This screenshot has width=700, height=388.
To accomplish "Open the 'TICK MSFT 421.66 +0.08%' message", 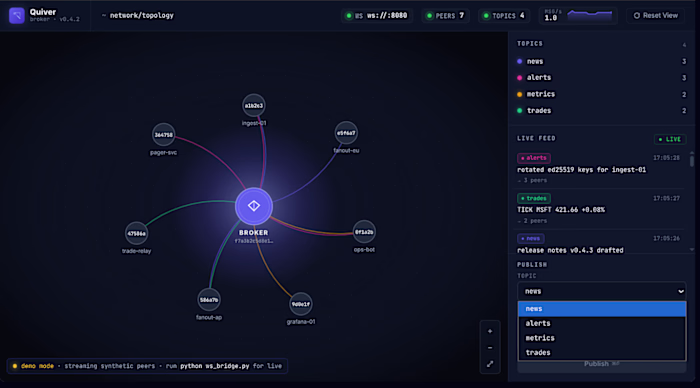I will (561, 210).
